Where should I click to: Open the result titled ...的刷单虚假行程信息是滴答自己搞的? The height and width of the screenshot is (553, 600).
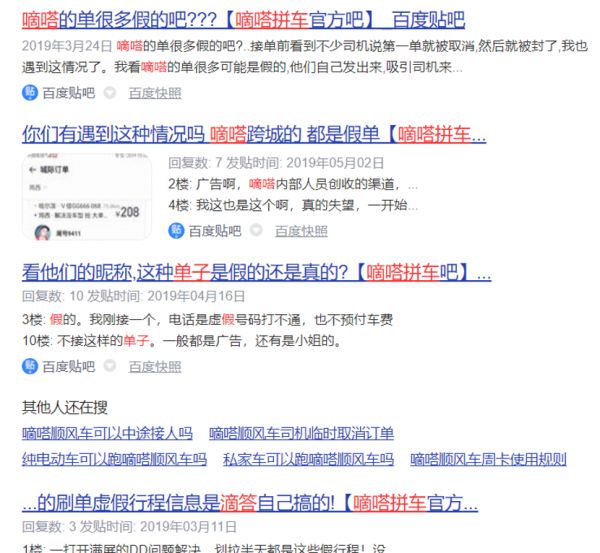point(249,501)
